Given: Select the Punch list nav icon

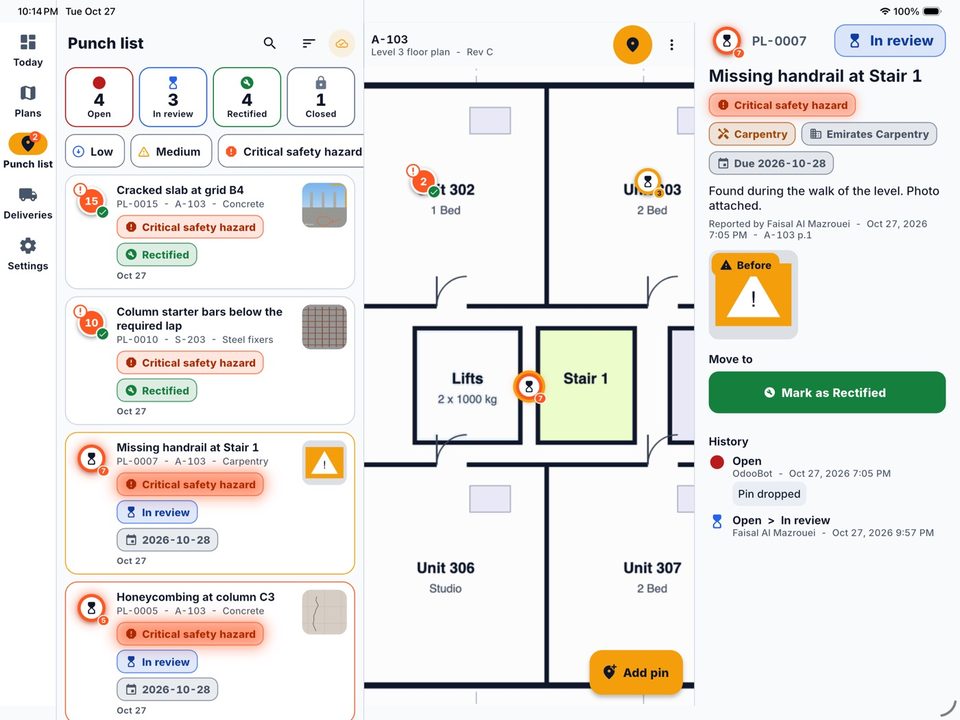Looking at the screenshot, I should click(28, 144).
